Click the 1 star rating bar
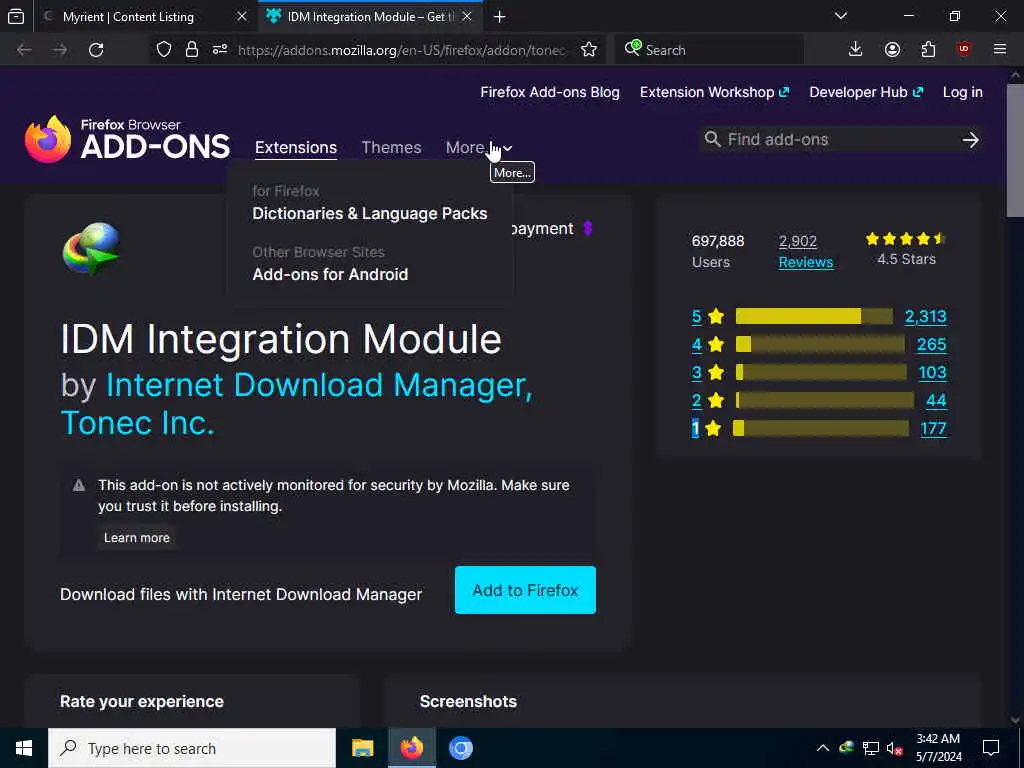Viewport: 1024px width, 768px height. (822, 428)
